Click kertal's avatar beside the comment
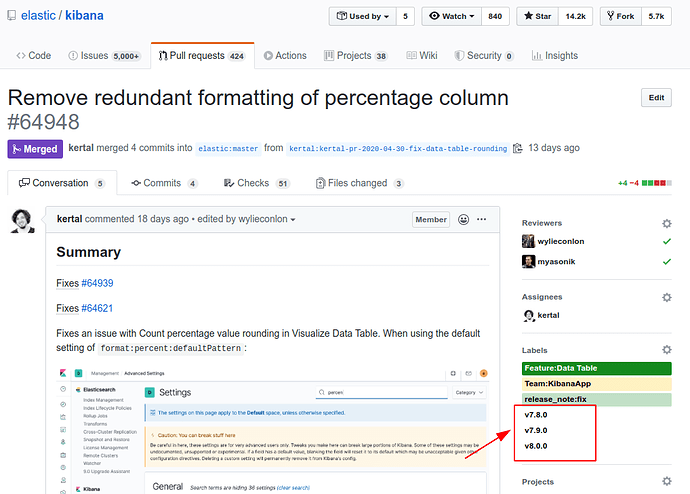Image resolution: width=690 pixels, height=494 pixels. pos(22,221)
